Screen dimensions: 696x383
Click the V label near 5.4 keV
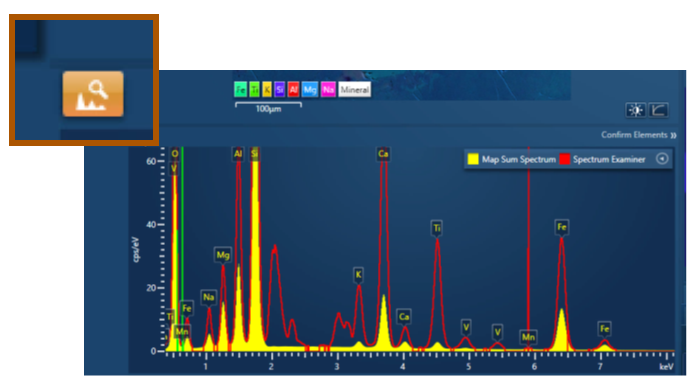498,332
